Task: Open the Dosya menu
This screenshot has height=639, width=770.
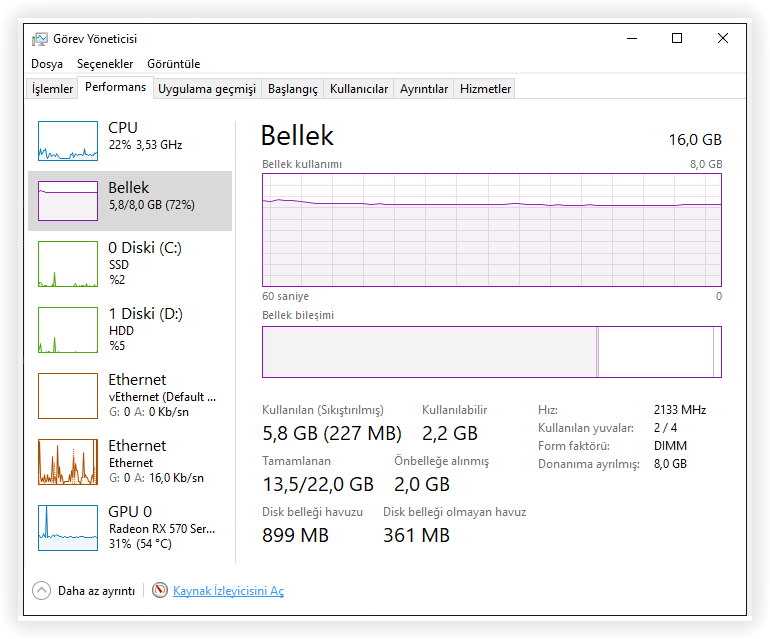Action: coord(47,64)
